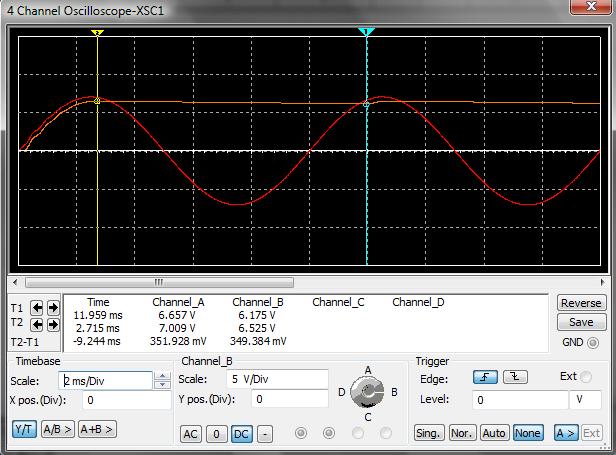Toggle the GND radio button

pyautogui.click(x=594, y=343)
